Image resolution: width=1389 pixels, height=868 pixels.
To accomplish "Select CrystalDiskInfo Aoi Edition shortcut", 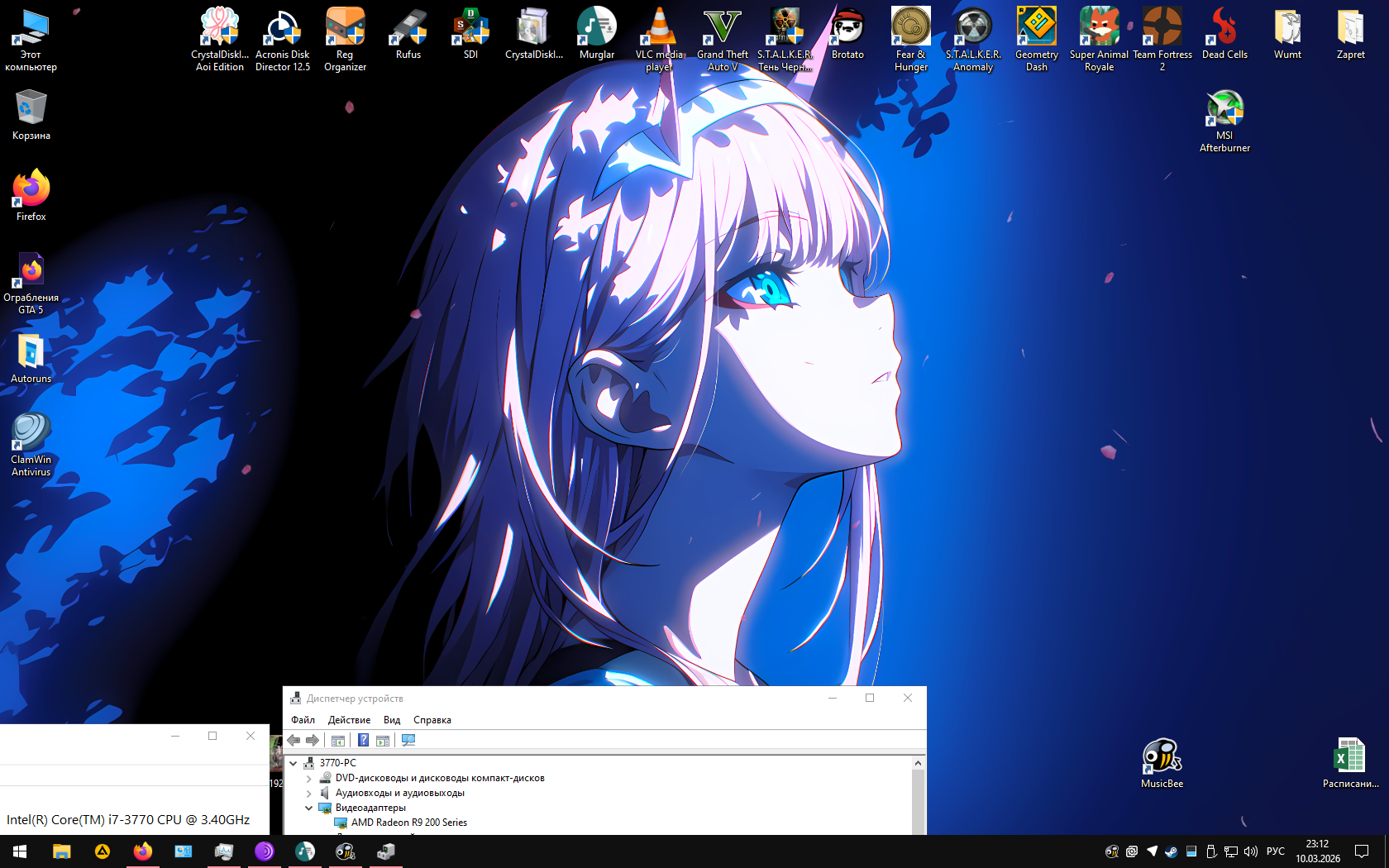I will click(220, 40).
